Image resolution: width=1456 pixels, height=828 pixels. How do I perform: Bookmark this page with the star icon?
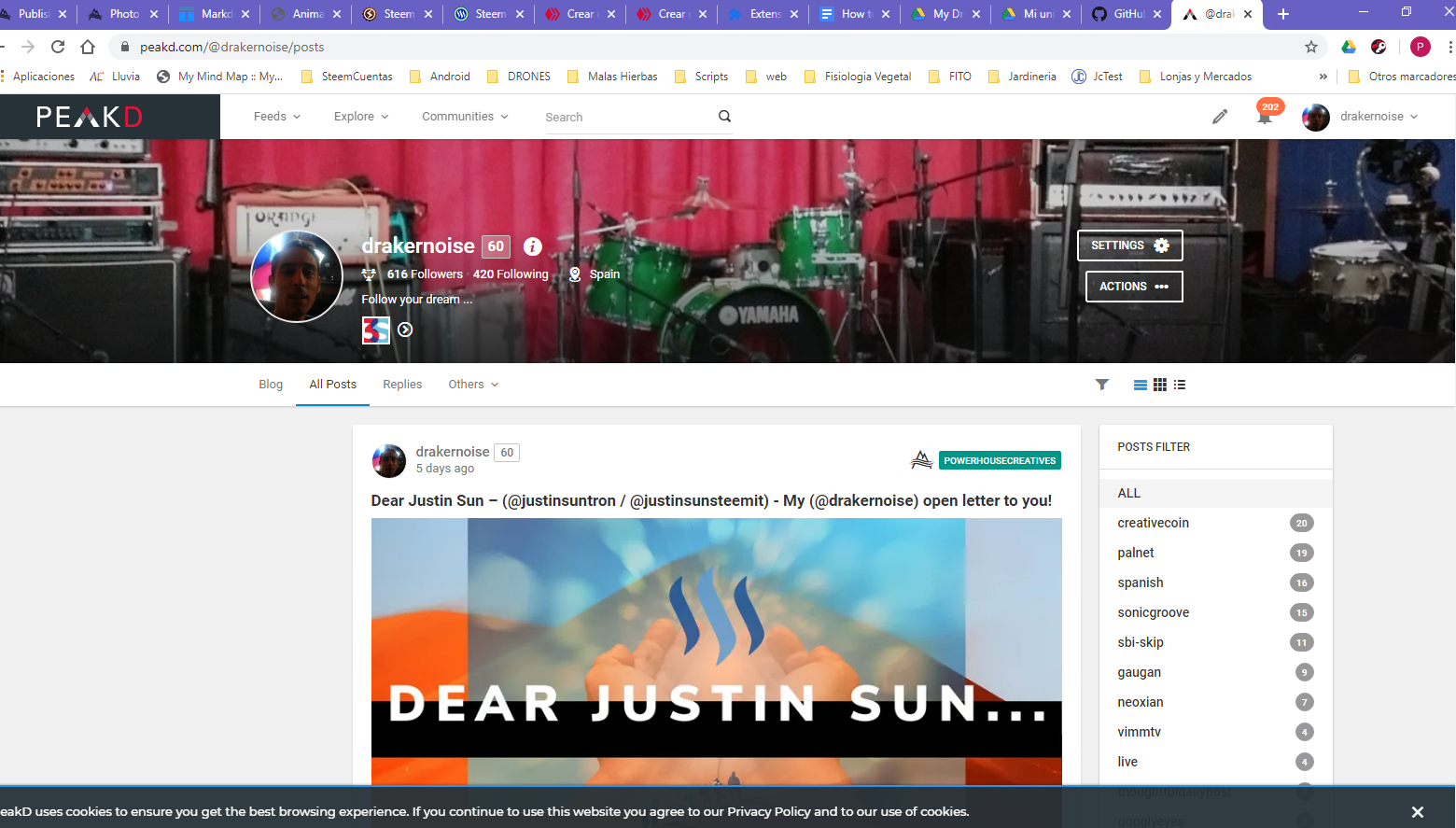(x=1311, y=47)
